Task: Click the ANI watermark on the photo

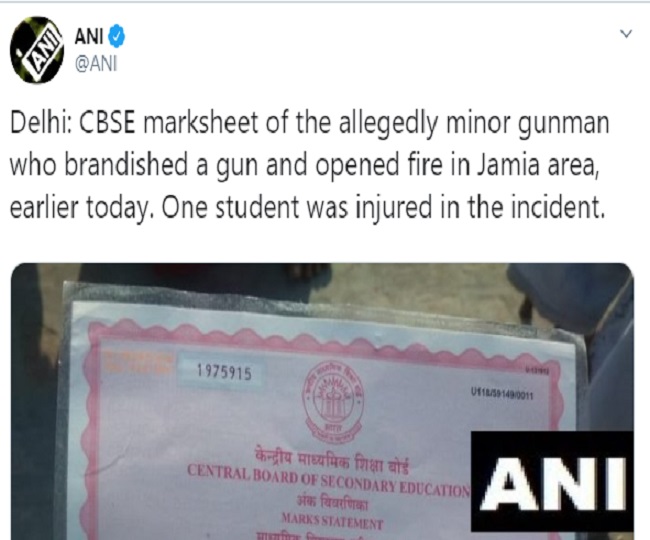Action: 552,482
